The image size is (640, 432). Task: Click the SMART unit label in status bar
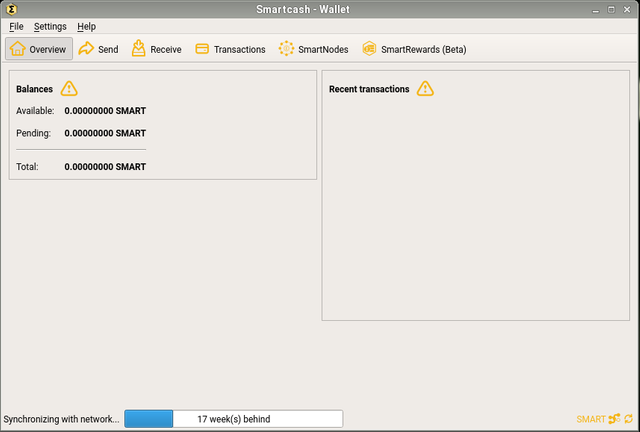pos(591,419)
